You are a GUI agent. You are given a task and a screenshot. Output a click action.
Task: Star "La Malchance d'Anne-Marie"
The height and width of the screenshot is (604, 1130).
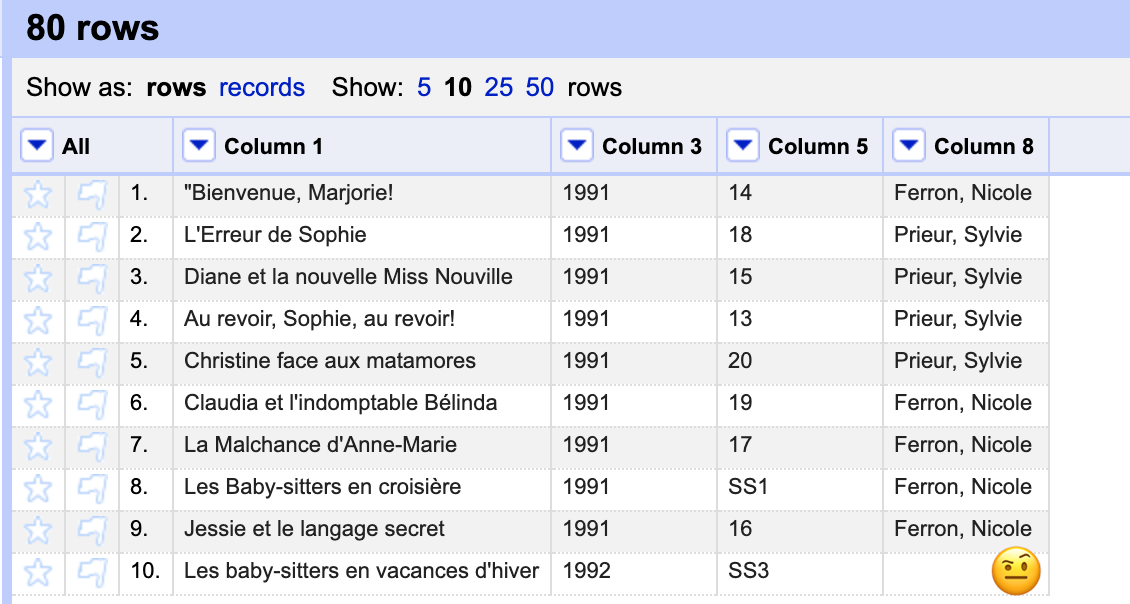38,447
